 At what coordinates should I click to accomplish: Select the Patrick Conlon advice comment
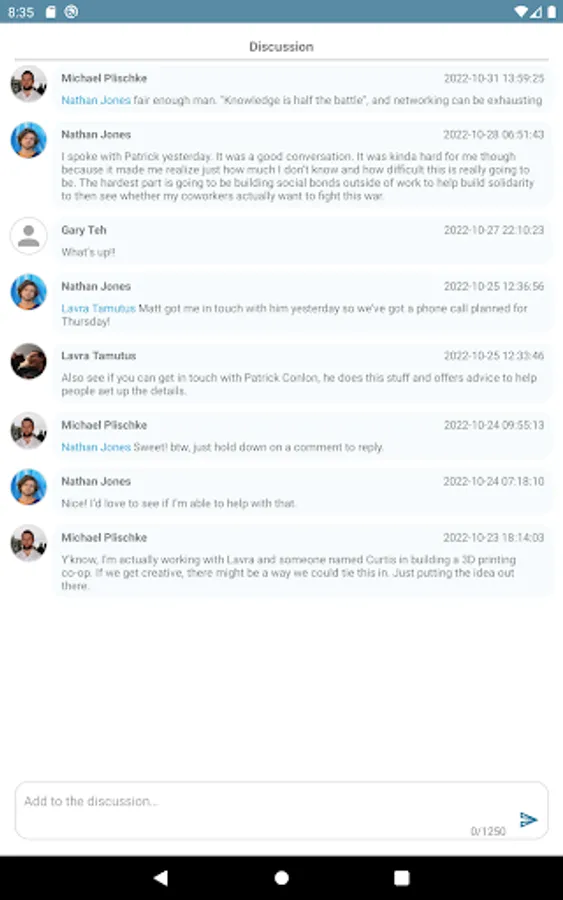(x=303, y=373)
